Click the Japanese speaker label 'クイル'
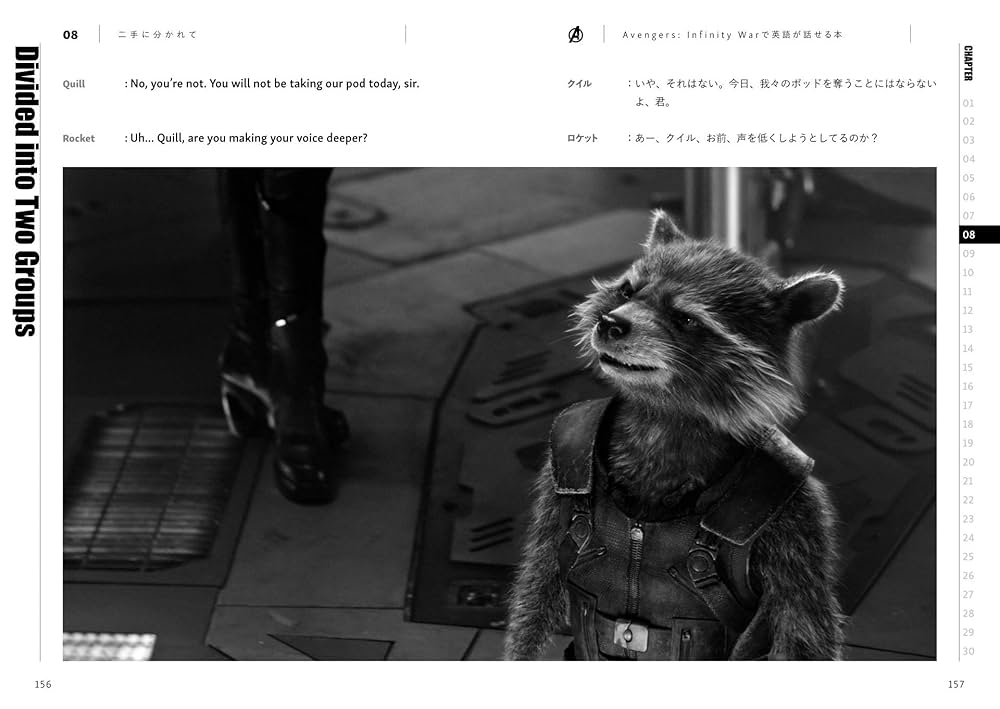Viewport: 1000px width, 709px height. click(579, 84)
